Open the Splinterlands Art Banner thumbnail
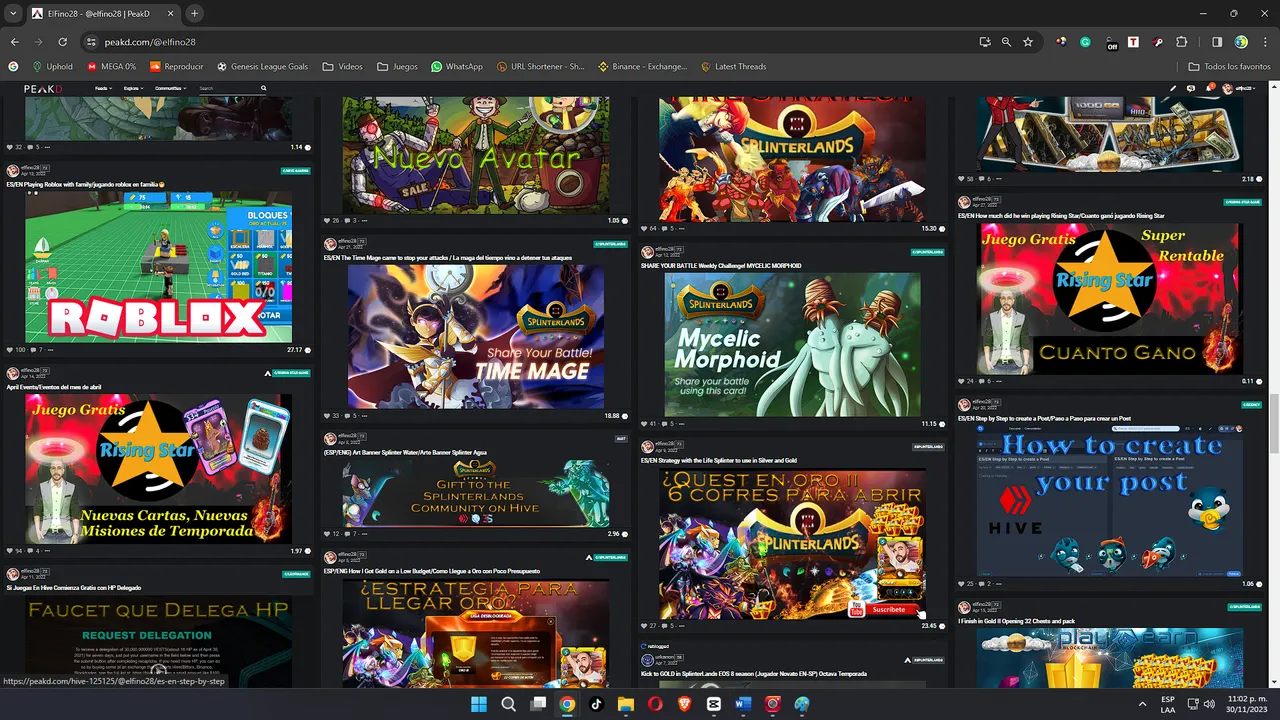This screenshot has height=720, width=1280. [x=476, y=493]
